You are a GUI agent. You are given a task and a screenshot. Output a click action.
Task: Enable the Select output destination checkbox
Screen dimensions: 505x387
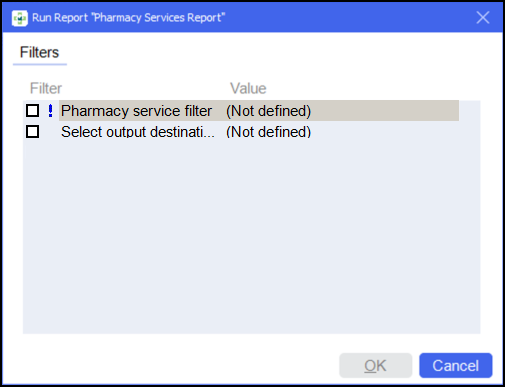click(x=32, y=131)
